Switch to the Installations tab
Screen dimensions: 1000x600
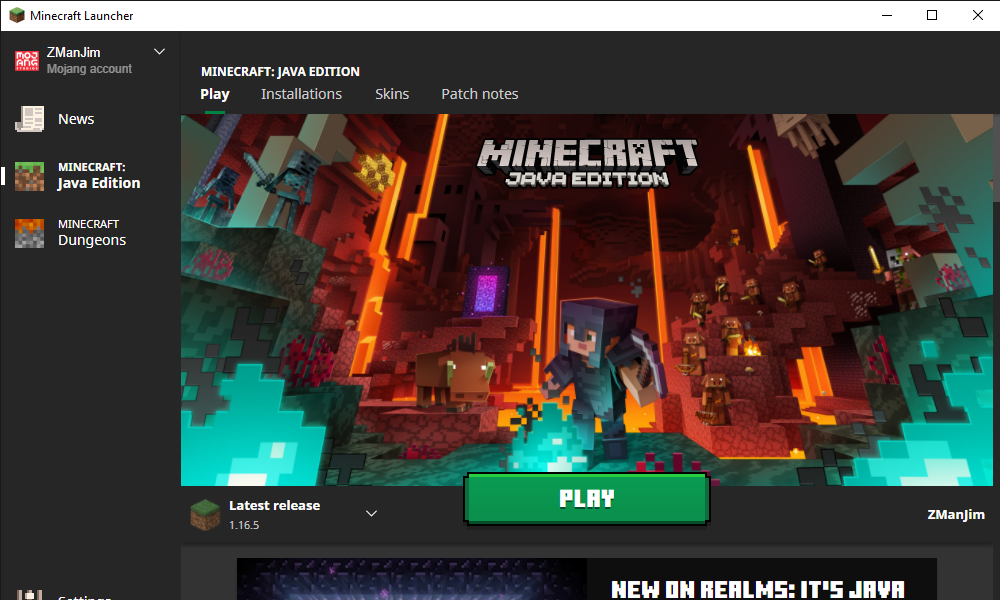[301, 94]
